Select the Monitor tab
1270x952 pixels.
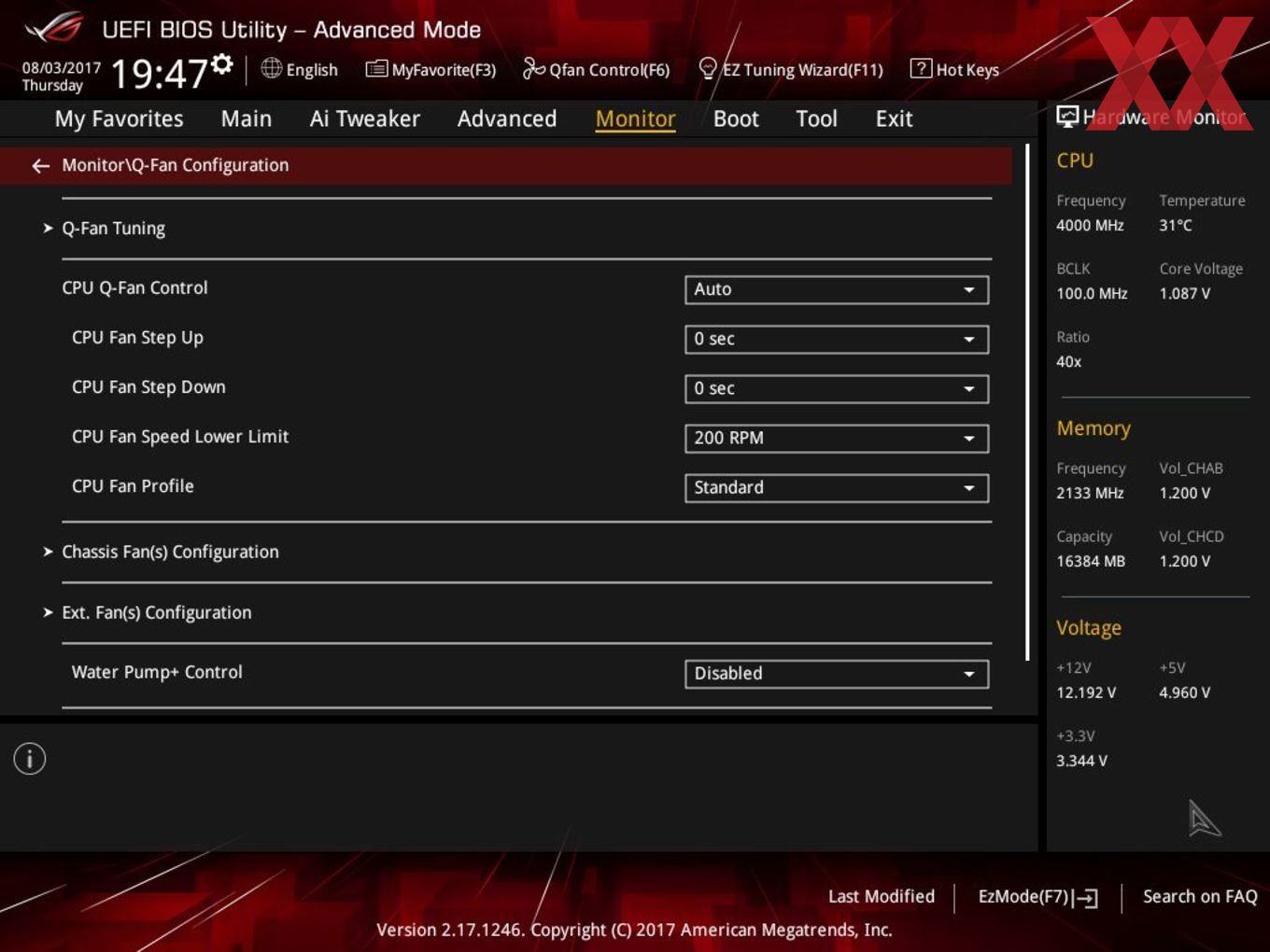635,119
